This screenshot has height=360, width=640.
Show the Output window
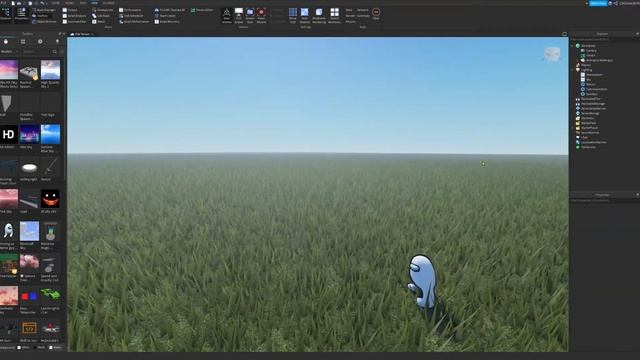[70, 10]
